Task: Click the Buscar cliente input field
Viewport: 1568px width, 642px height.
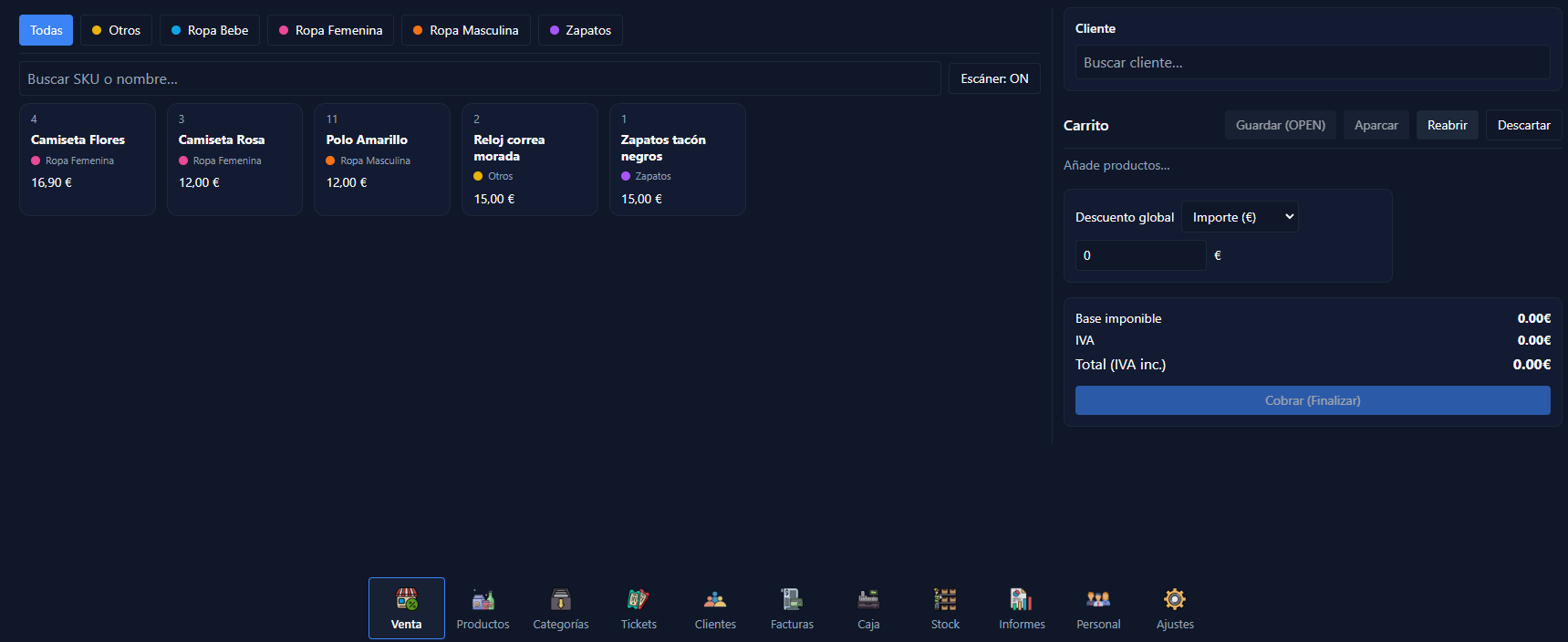Action: coord(1312,63)
